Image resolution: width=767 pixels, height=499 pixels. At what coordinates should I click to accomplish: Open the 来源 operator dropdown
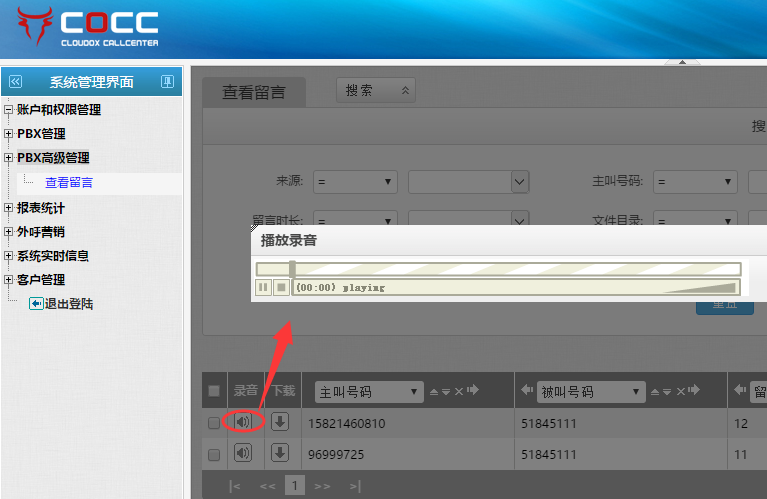[x=355, y=182]
